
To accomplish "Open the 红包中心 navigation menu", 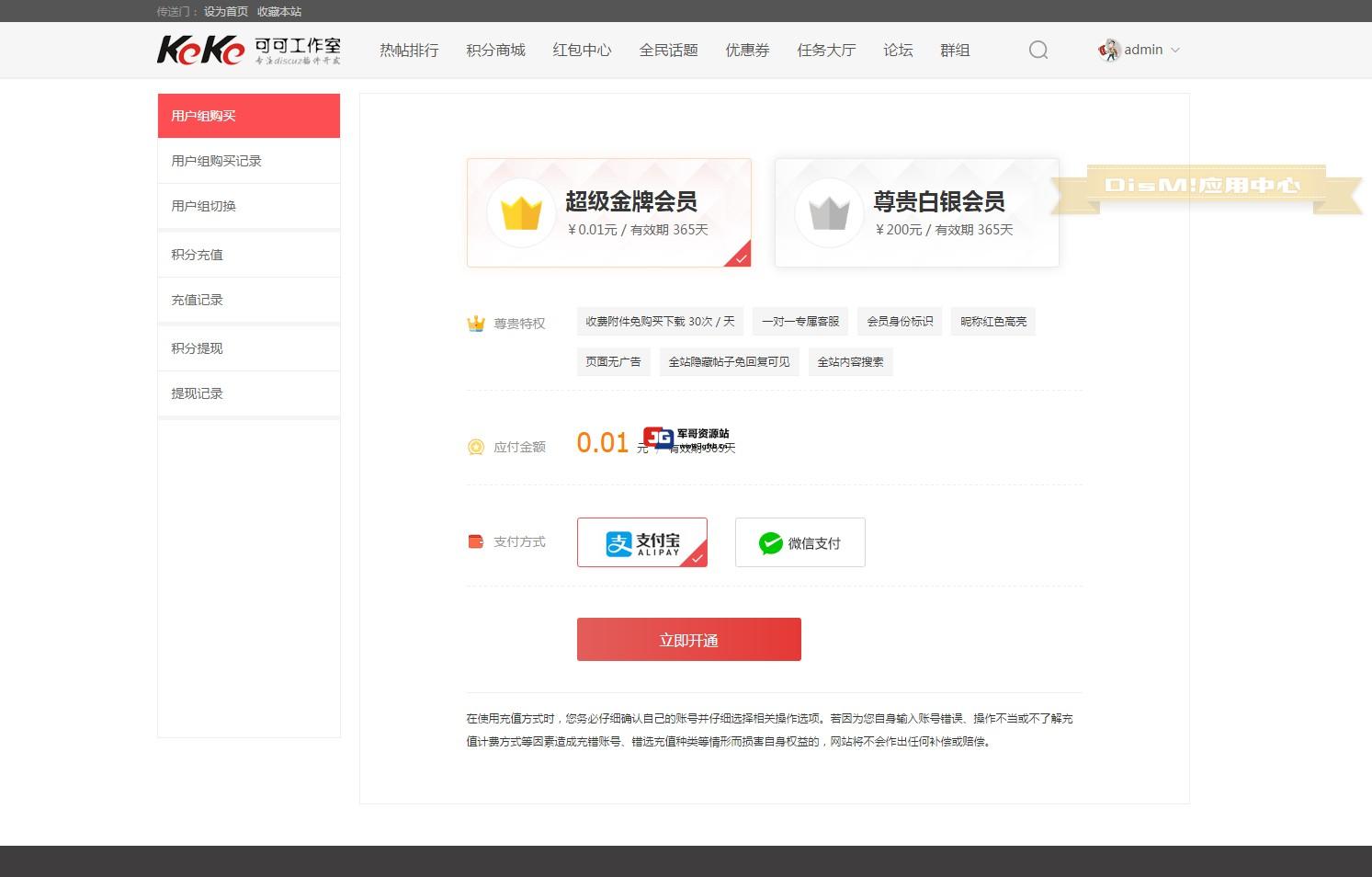I will [x=581, y=51].
